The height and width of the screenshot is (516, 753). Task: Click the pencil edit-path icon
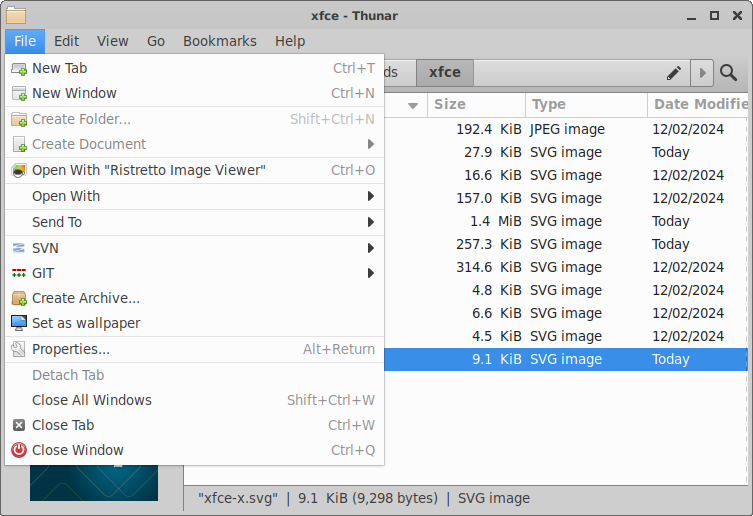[x=674, y=73]
